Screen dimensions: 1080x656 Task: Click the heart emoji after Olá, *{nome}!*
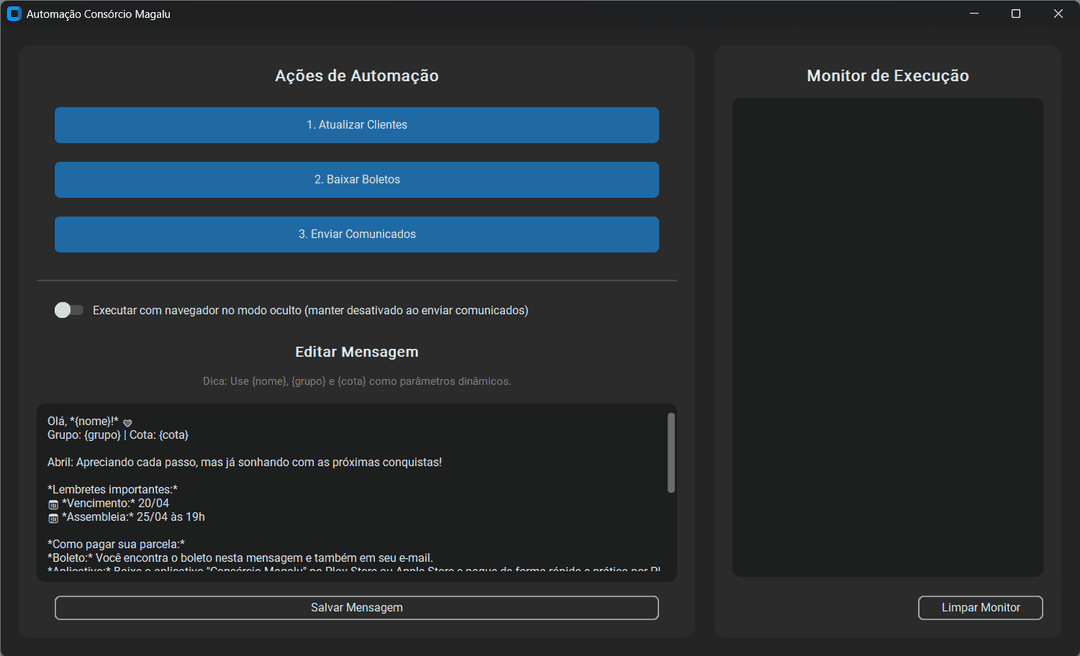[x=127, y=422]
